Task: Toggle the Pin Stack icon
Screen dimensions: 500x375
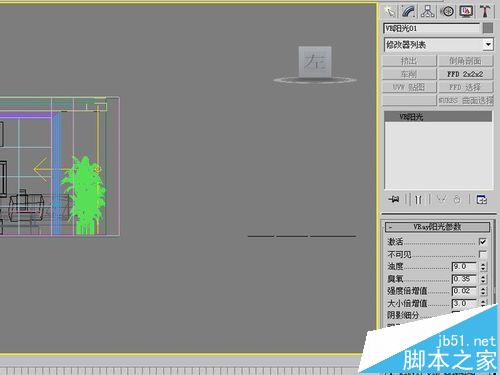Action: point(394,199)
